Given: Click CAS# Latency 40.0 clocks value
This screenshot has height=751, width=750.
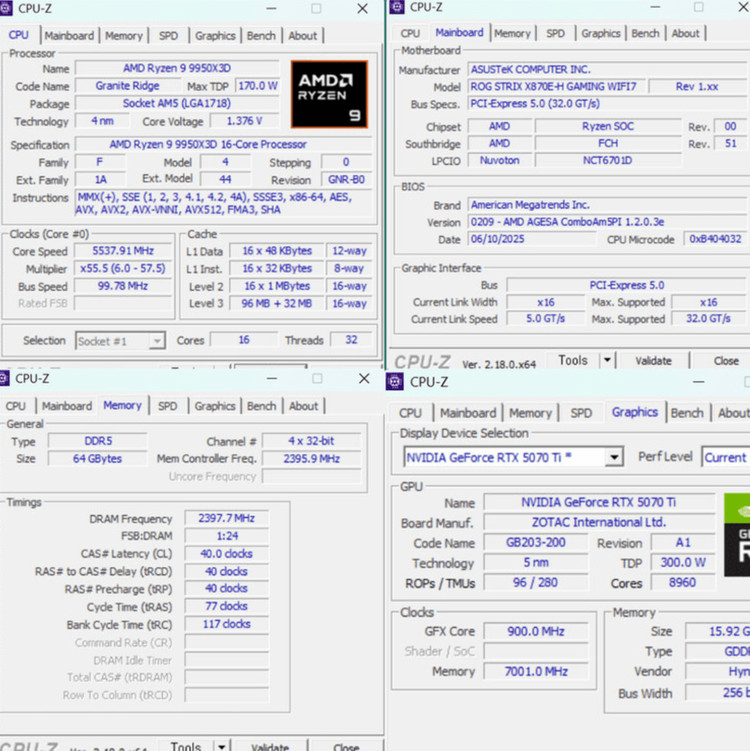Looking at the screenshot, I should 227,554.
